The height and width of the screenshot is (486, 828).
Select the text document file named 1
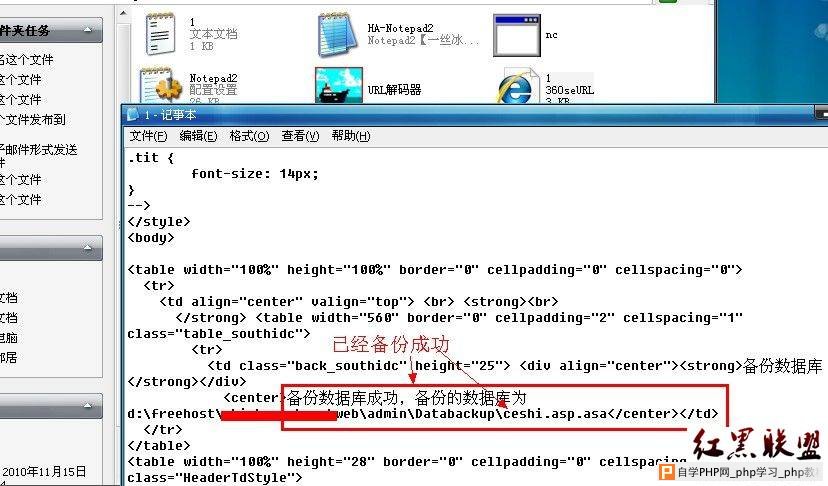click(x=161, y=34)
